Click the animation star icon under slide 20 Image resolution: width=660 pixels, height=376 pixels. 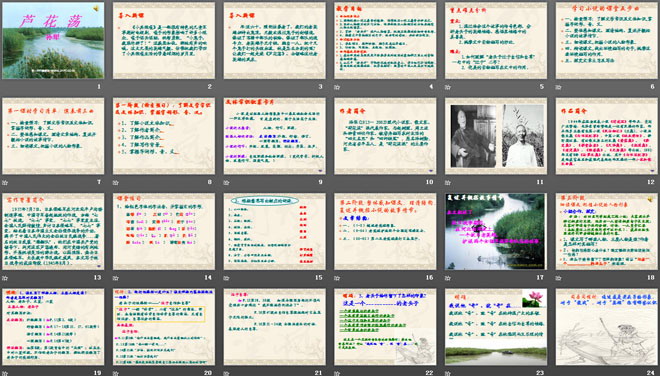click(x=116, y=373)
